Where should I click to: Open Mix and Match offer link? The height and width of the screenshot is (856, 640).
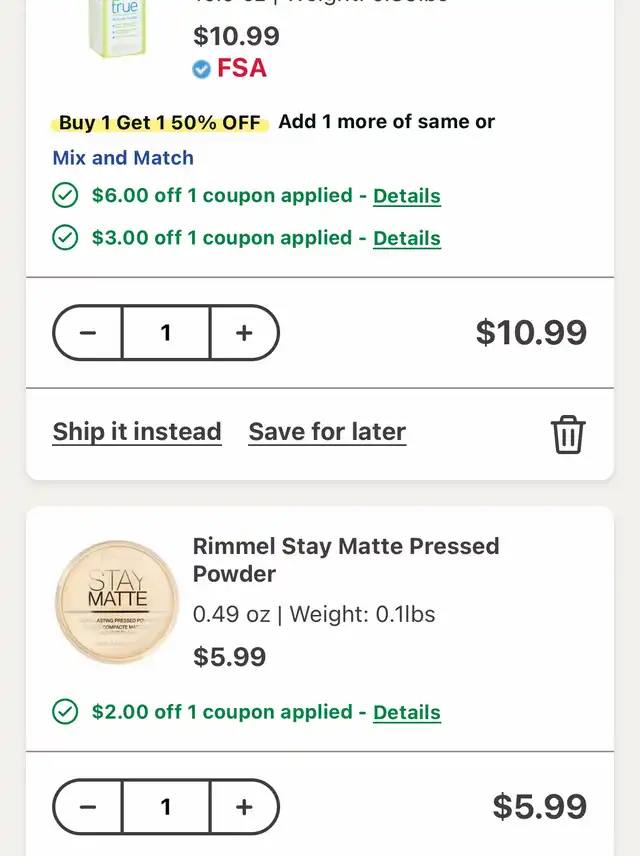click(x=123, y=158)
